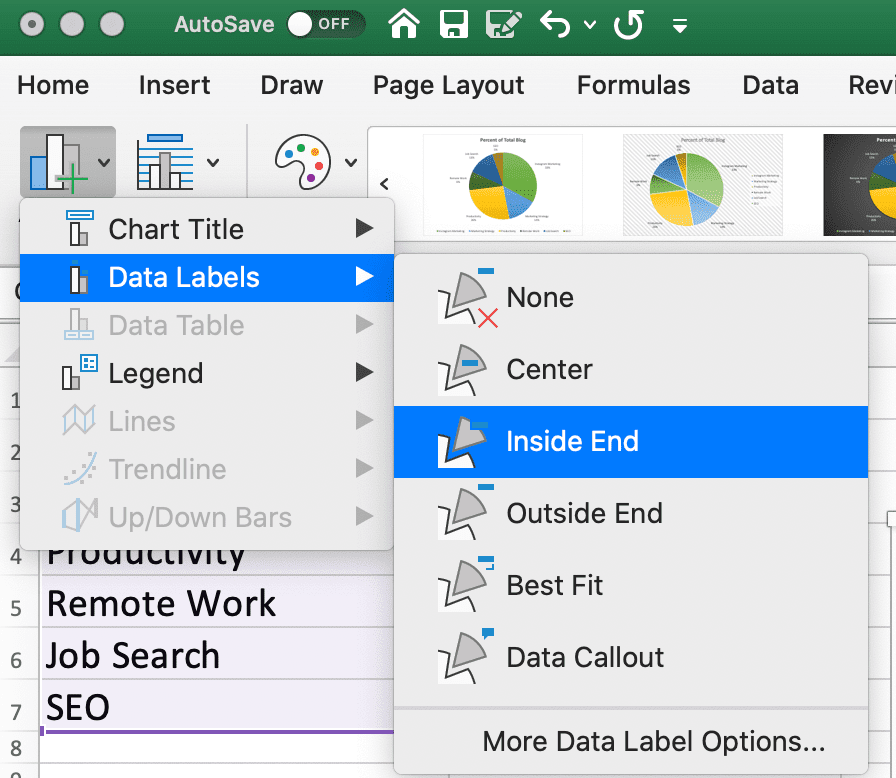Screen dimensions: 896x778
Task: Select the first pie chart style thumbnail
Action: (491, 183)
